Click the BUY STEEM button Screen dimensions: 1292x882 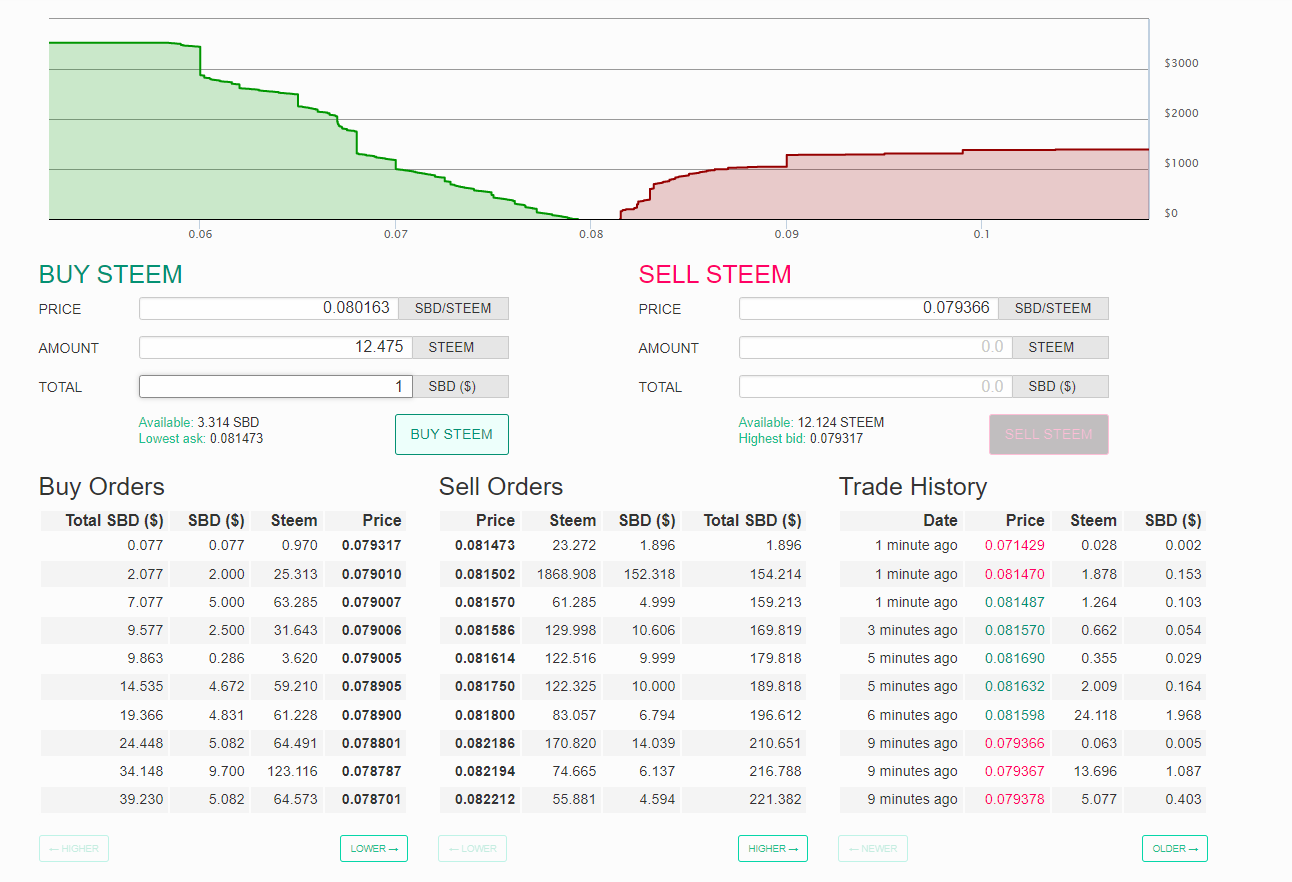pyautogui.click(x=452, y=434)
